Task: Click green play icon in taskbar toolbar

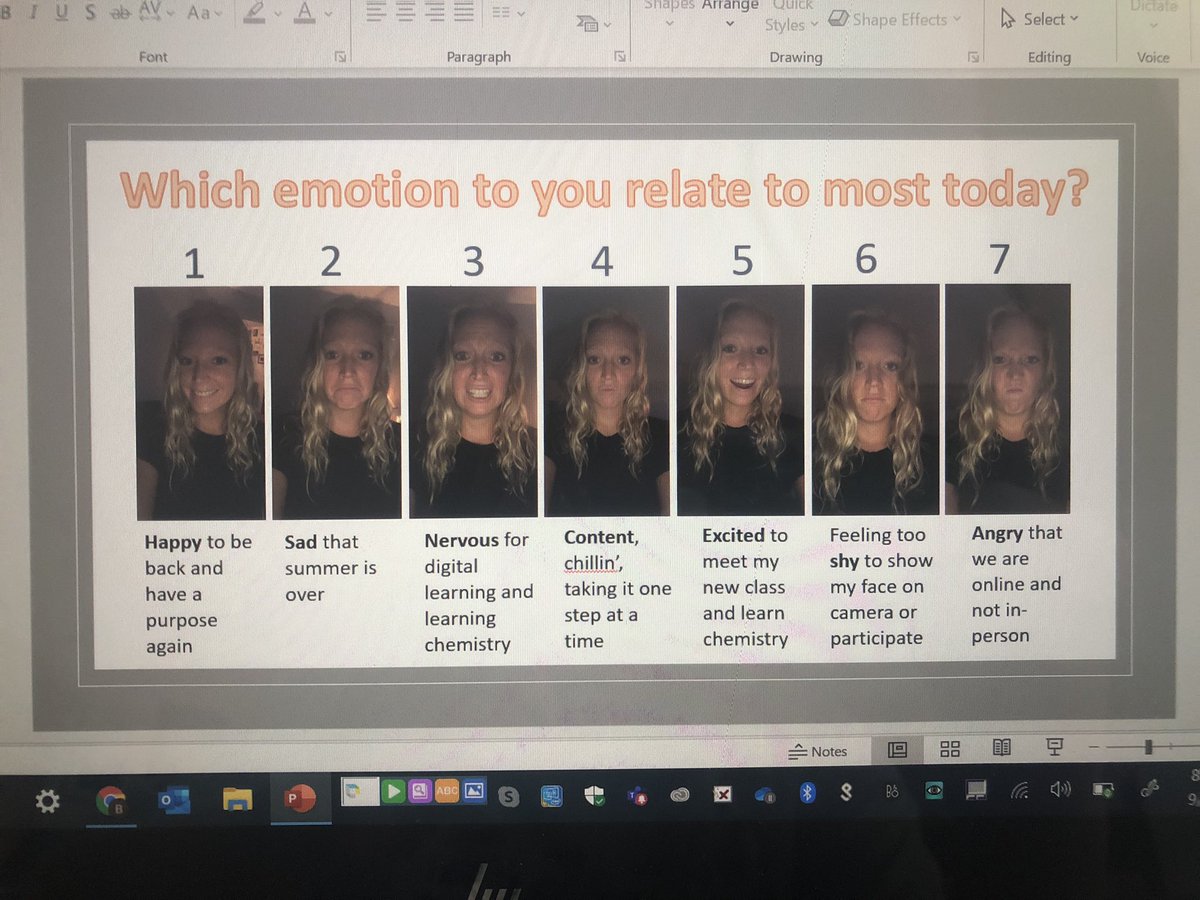Action: (x=392, y=791)
